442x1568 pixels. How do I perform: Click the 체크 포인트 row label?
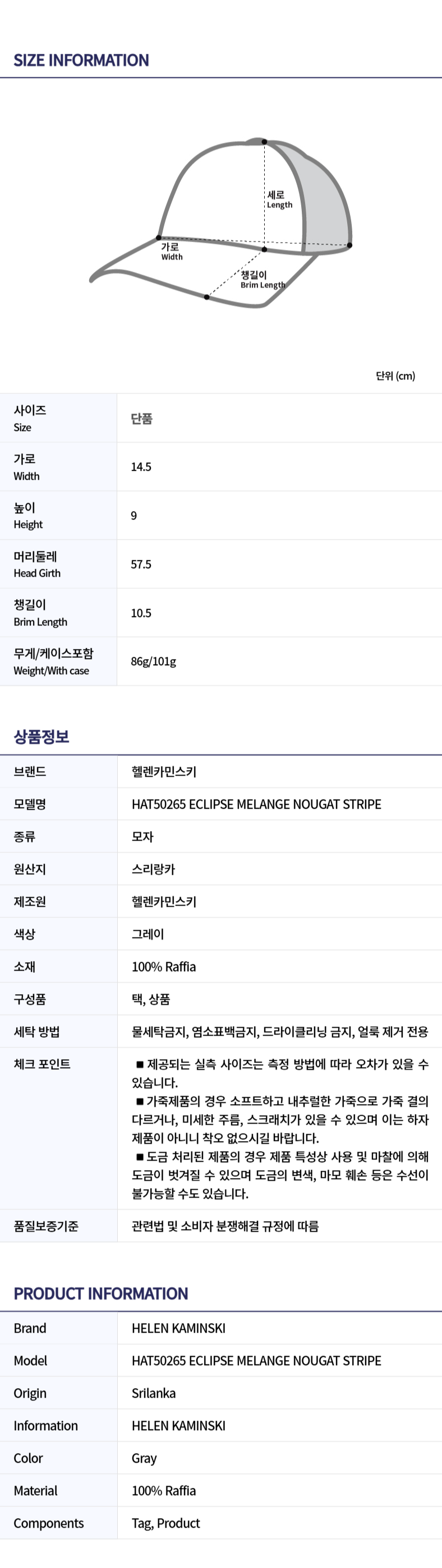point(42,1064)
